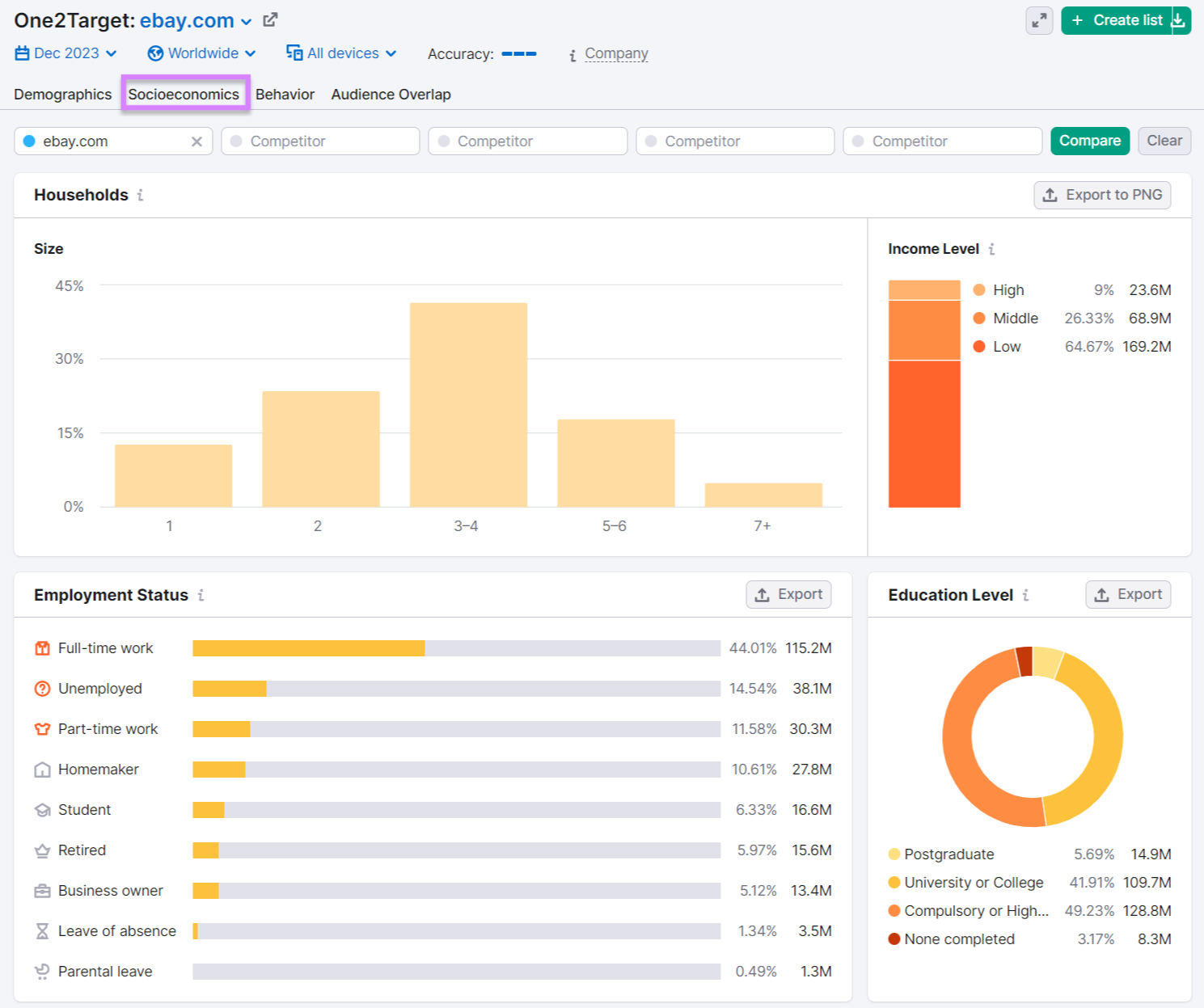Open the Dec 2023 date dropdown
Viewport: 1204px width, 1008px height.
tap(66, 53)
